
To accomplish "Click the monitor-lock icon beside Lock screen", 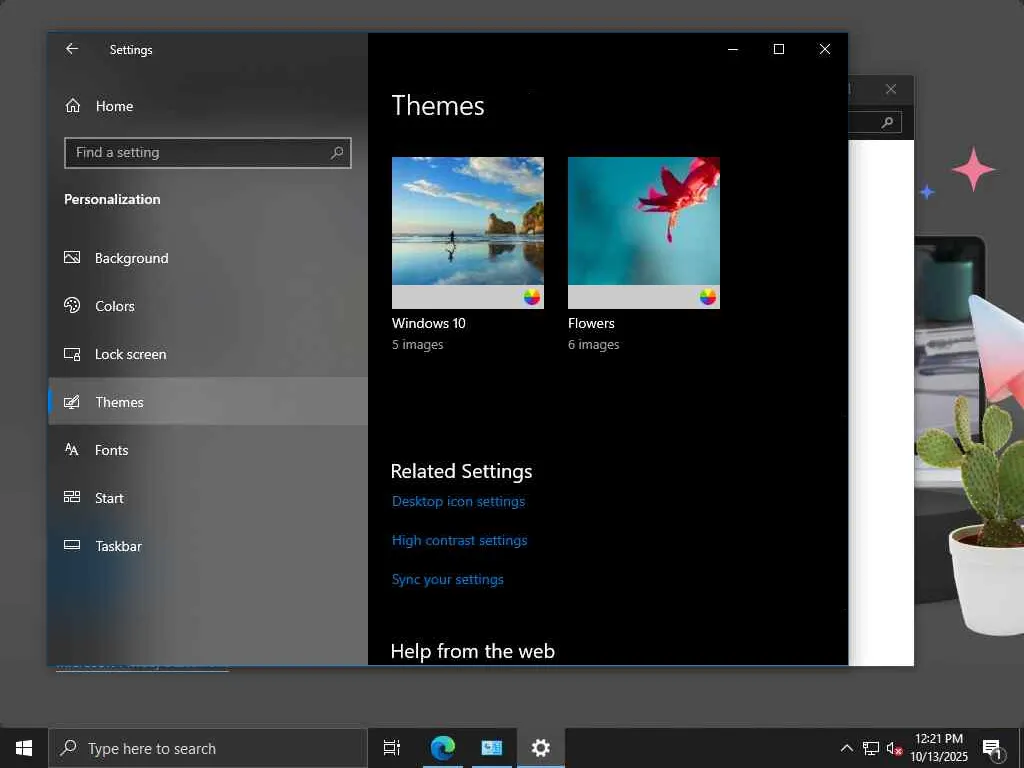I will coord(72,354).
